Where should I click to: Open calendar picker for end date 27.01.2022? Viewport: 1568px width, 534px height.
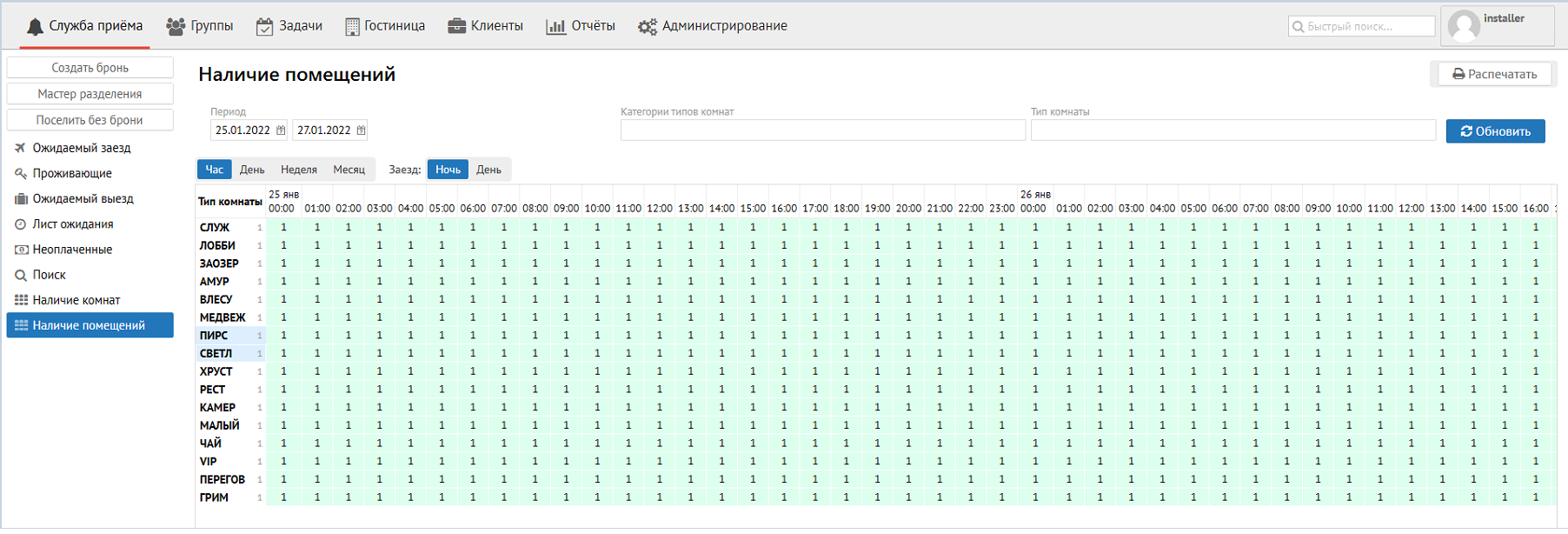(361, 130)
